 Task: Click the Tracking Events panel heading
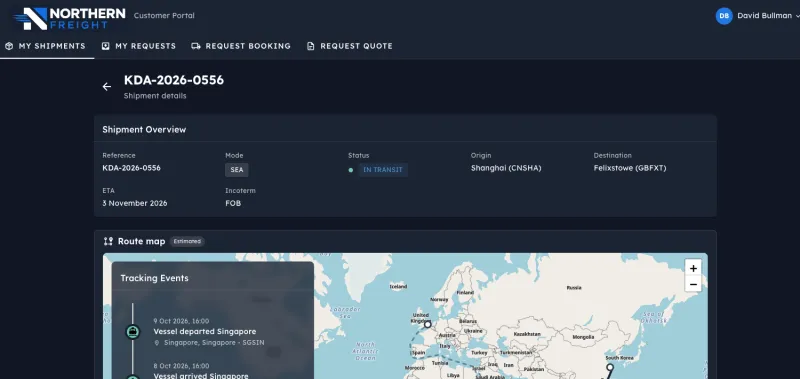point(155,278)
